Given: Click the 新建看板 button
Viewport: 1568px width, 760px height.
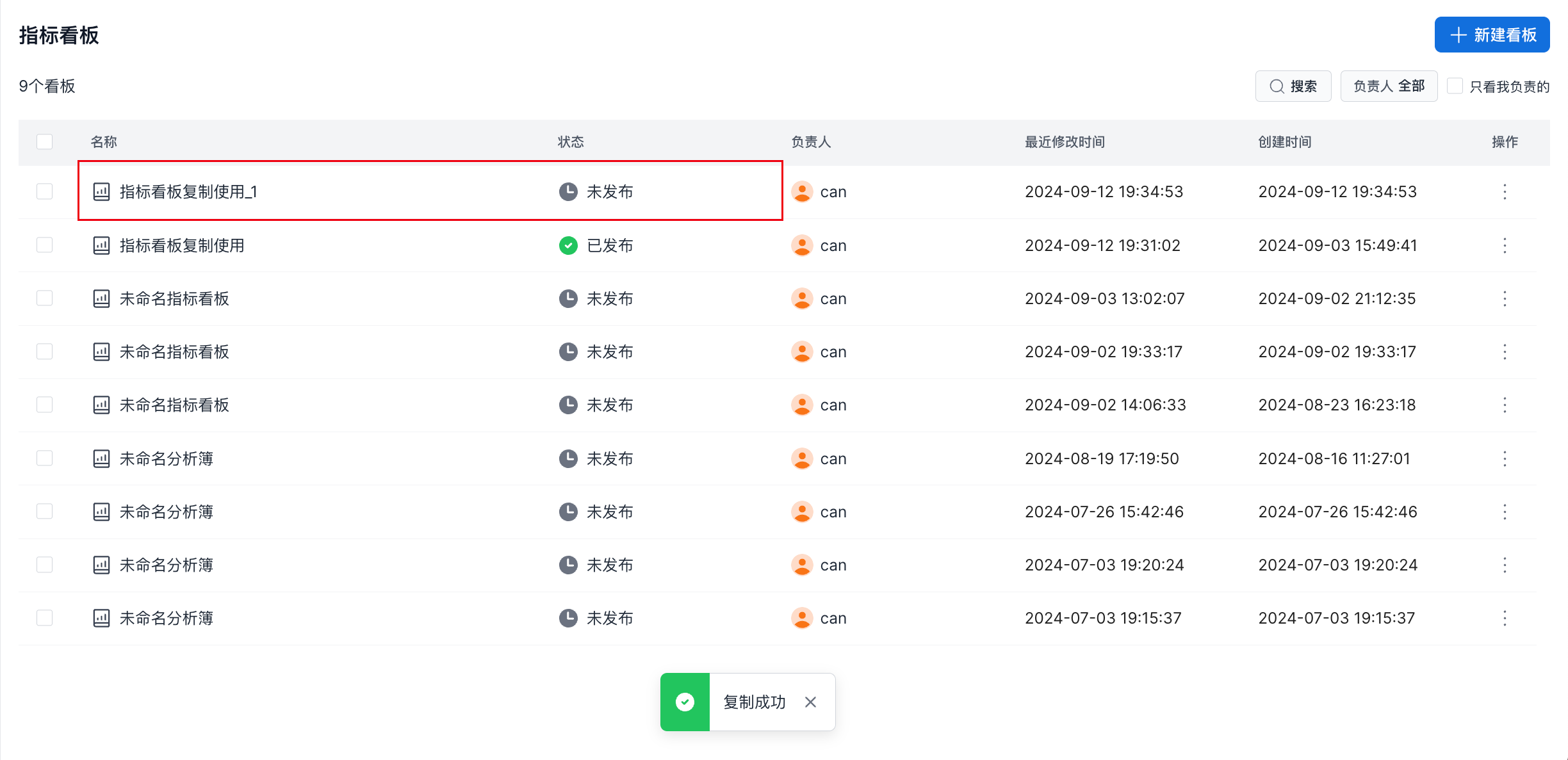Looking at the screenshot, I should coord(1492,35).
